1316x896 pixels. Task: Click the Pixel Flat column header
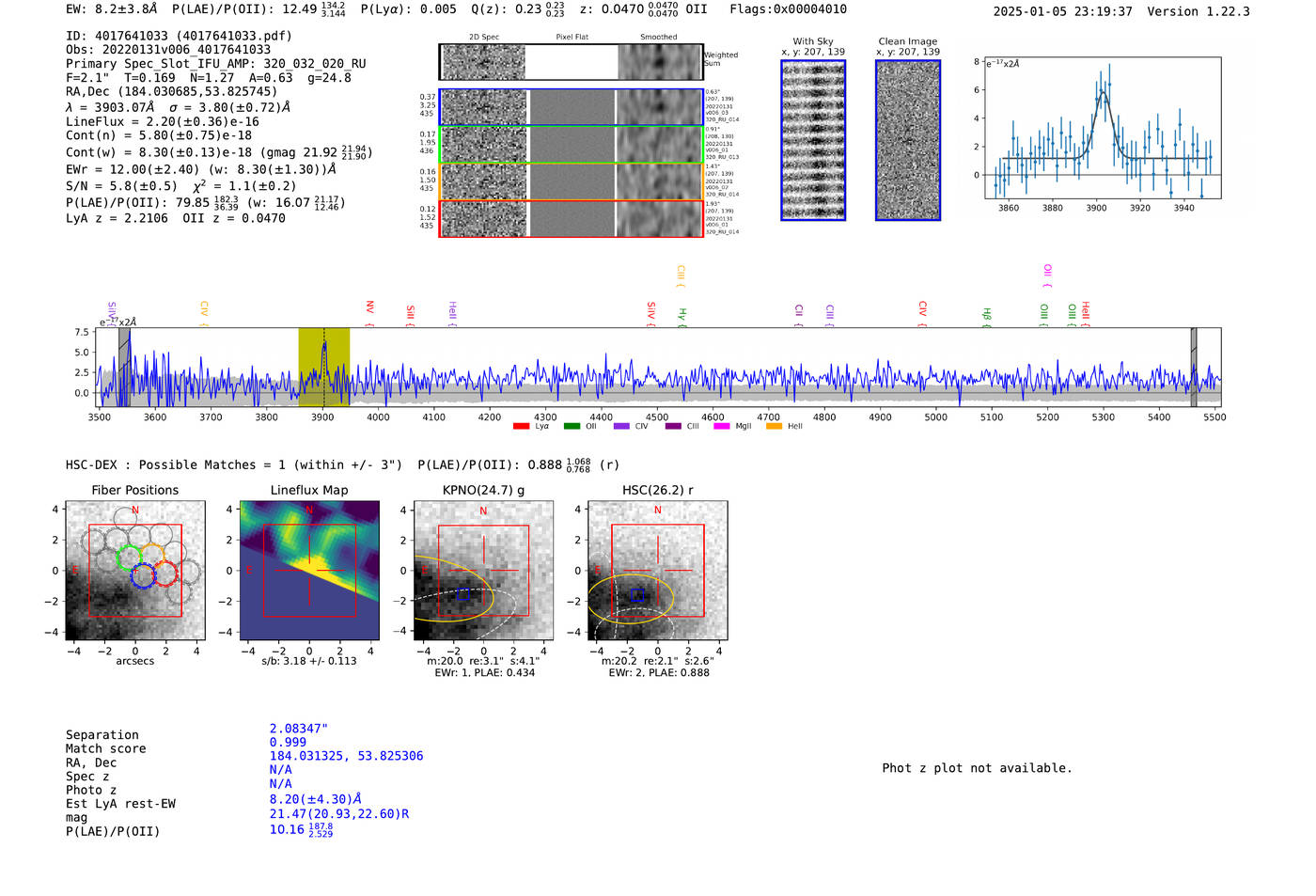tap(572, 38)
